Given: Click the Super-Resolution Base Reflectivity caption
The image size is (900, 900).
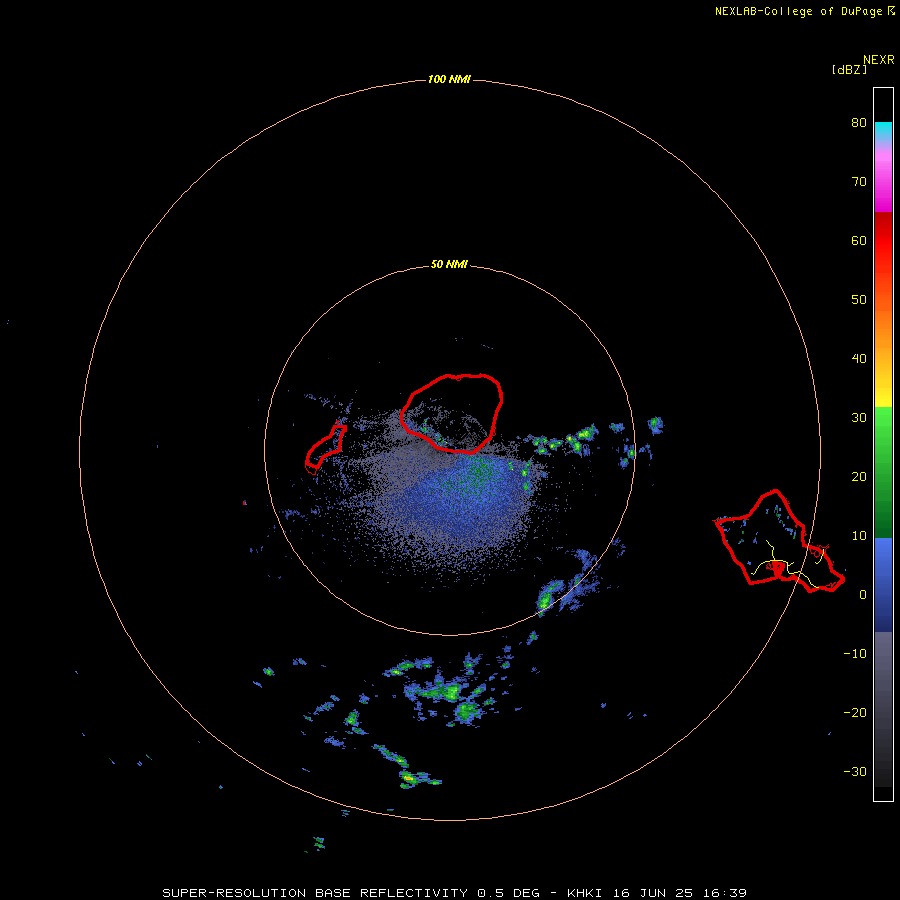Looking at the screenshot, I should click(x=455, y=893).
